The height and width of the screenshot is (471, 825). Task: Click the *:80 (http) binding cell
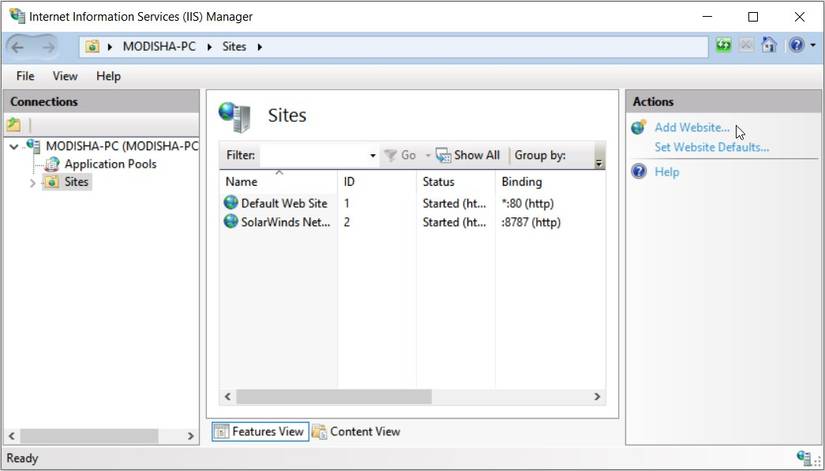528,204
